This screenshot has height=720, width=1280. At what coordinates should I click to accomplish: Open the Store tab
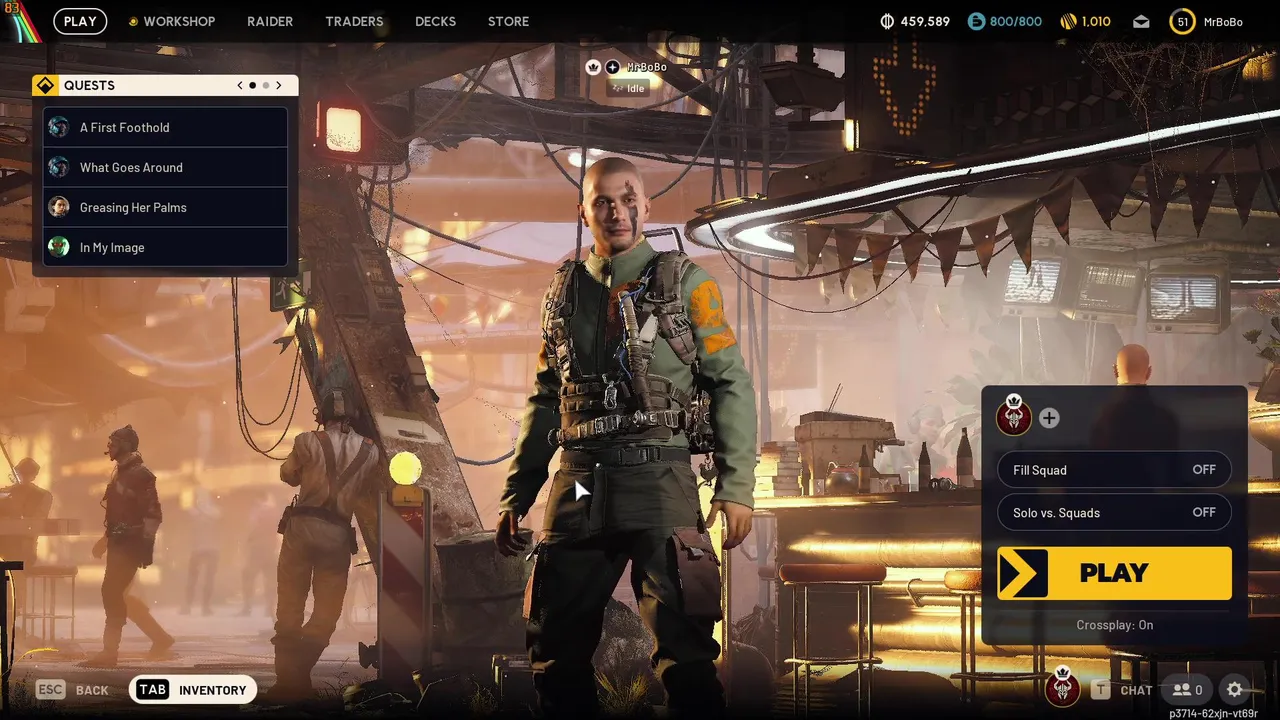[508, 21]
